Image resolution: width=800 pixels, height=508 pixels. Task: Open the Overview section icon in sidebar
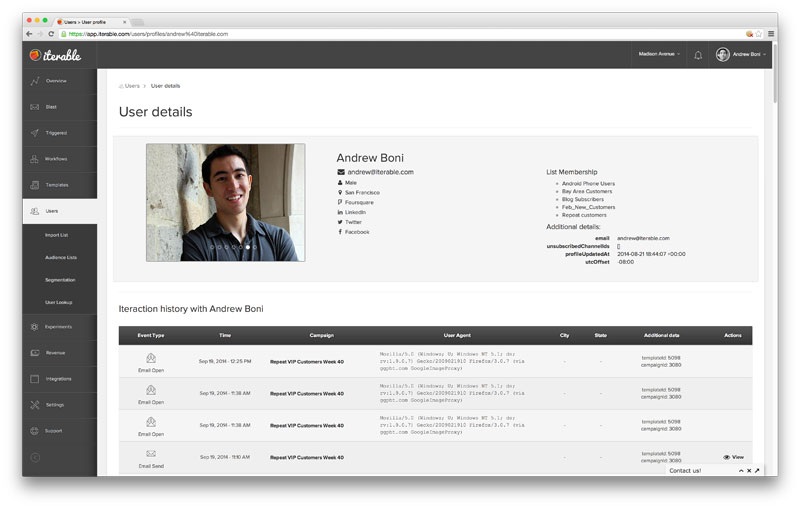pos(35,81)
